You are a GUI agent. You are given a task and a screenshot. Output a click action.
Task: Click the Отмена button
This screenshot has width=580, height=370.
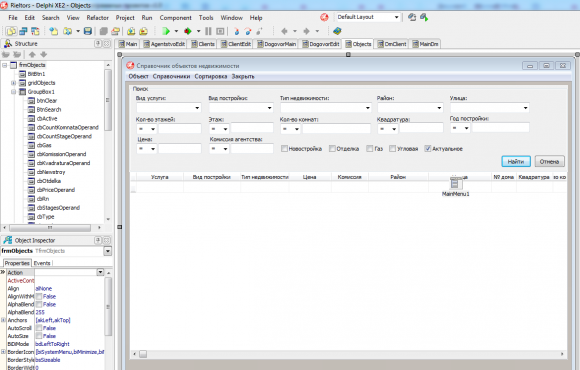tap(549, 161)
